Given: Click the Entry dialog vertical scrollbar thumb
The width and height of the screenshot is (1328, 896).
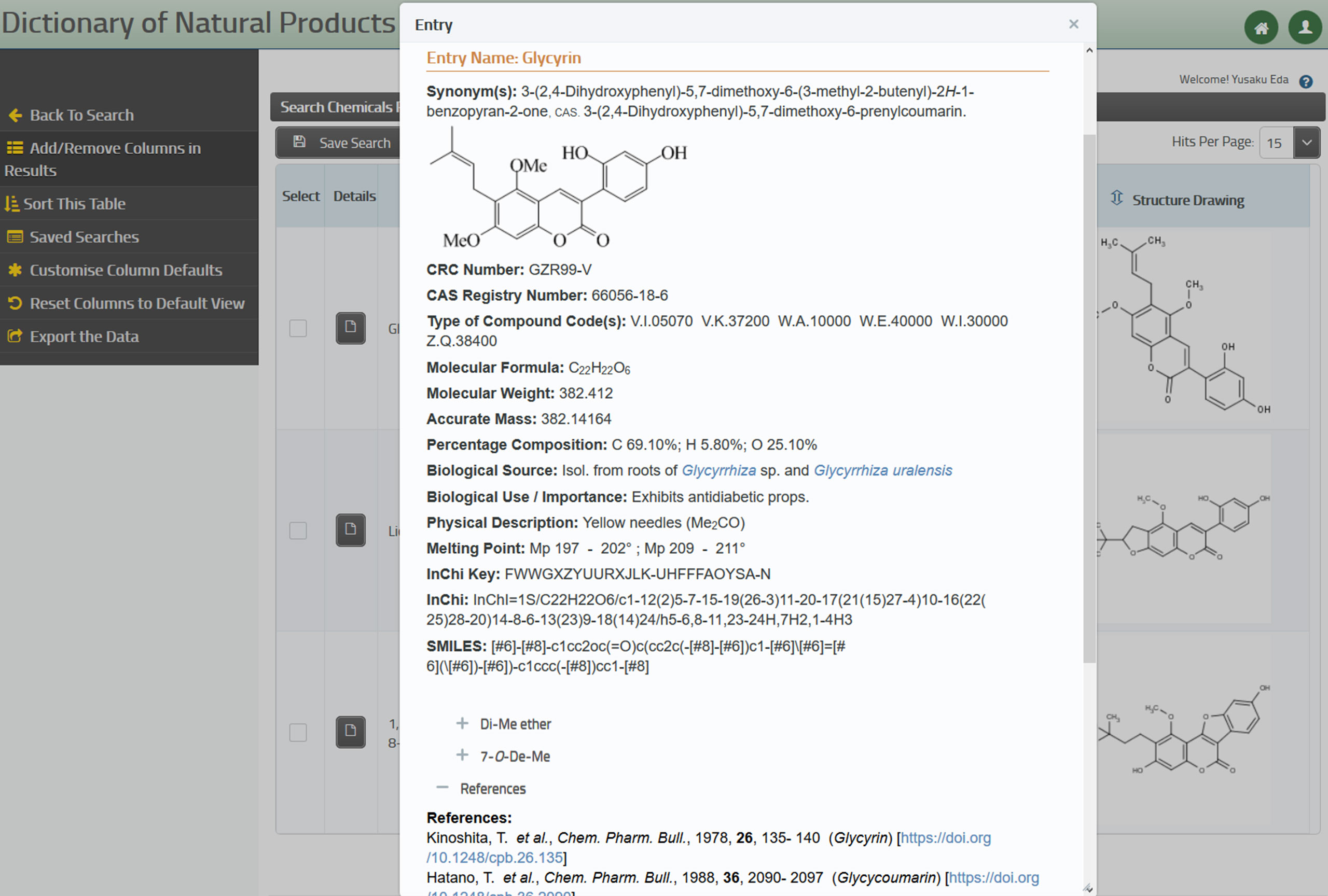Looking at the screenshot, I should point(1089,399).
